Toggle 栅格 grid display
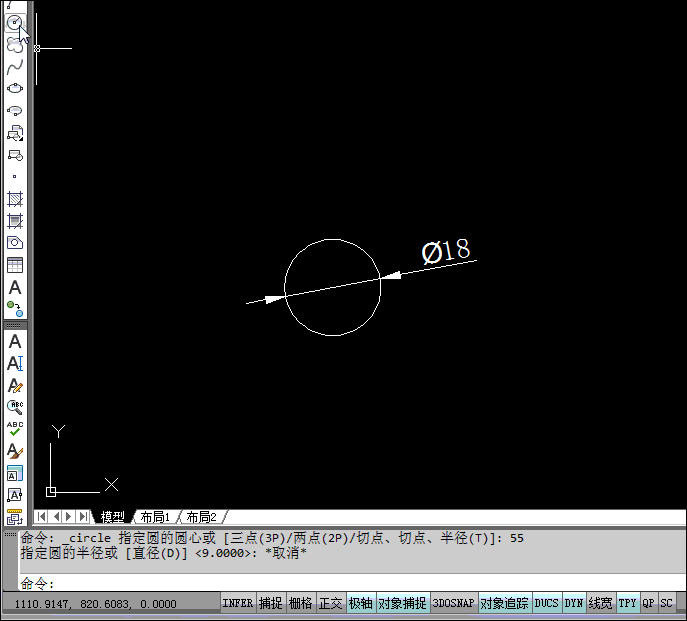This screenshot has width=687, height=621. click(301, 603)
